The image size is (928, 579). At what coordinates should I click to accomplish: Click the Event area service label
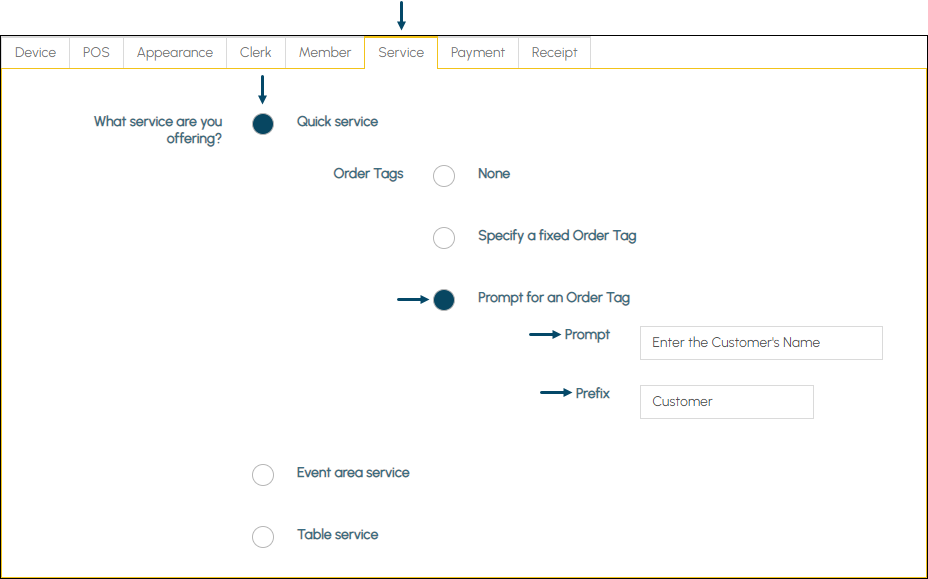pyautogui.click(x=353, y=472)
